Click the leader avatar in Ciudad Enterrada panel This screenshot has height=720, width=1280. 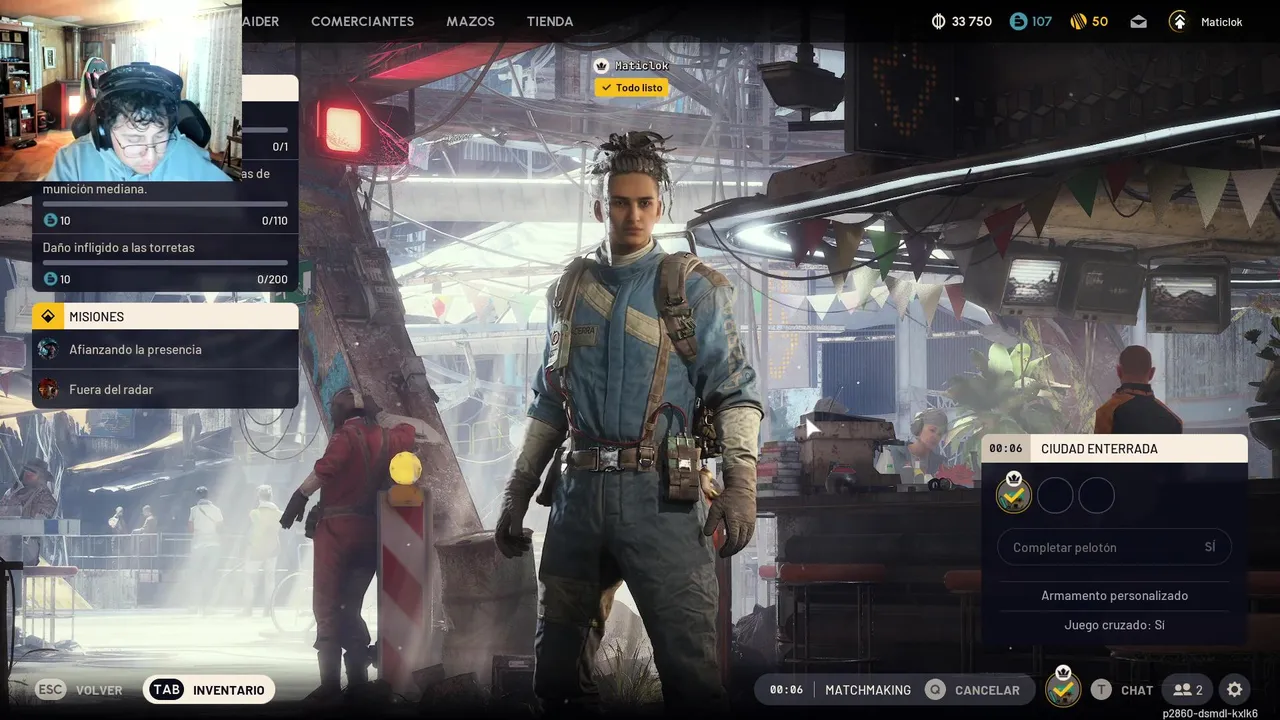point(1014,493)
